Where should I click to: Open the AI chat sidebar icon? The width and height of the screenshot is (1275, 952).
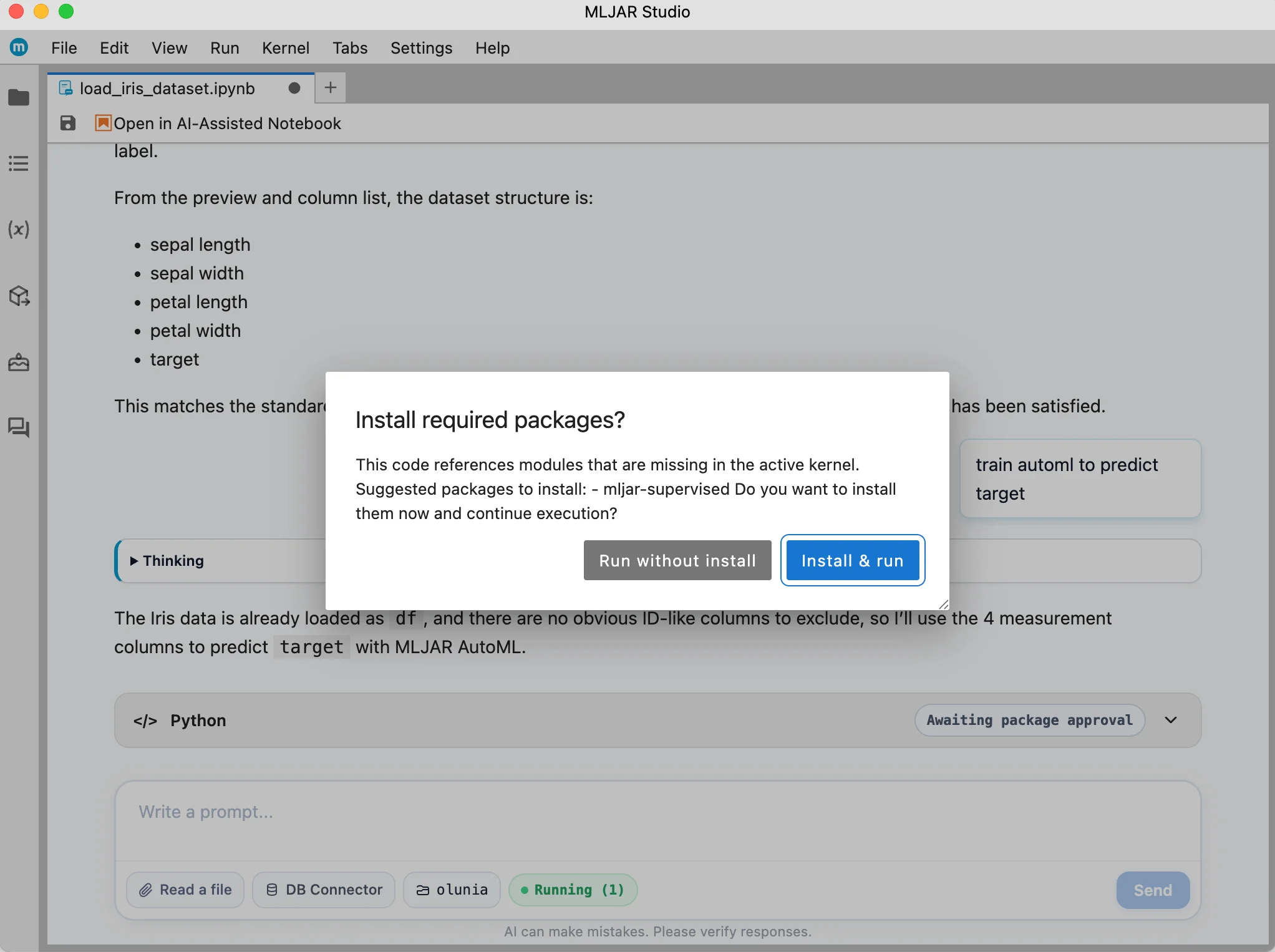pos(19,427)
